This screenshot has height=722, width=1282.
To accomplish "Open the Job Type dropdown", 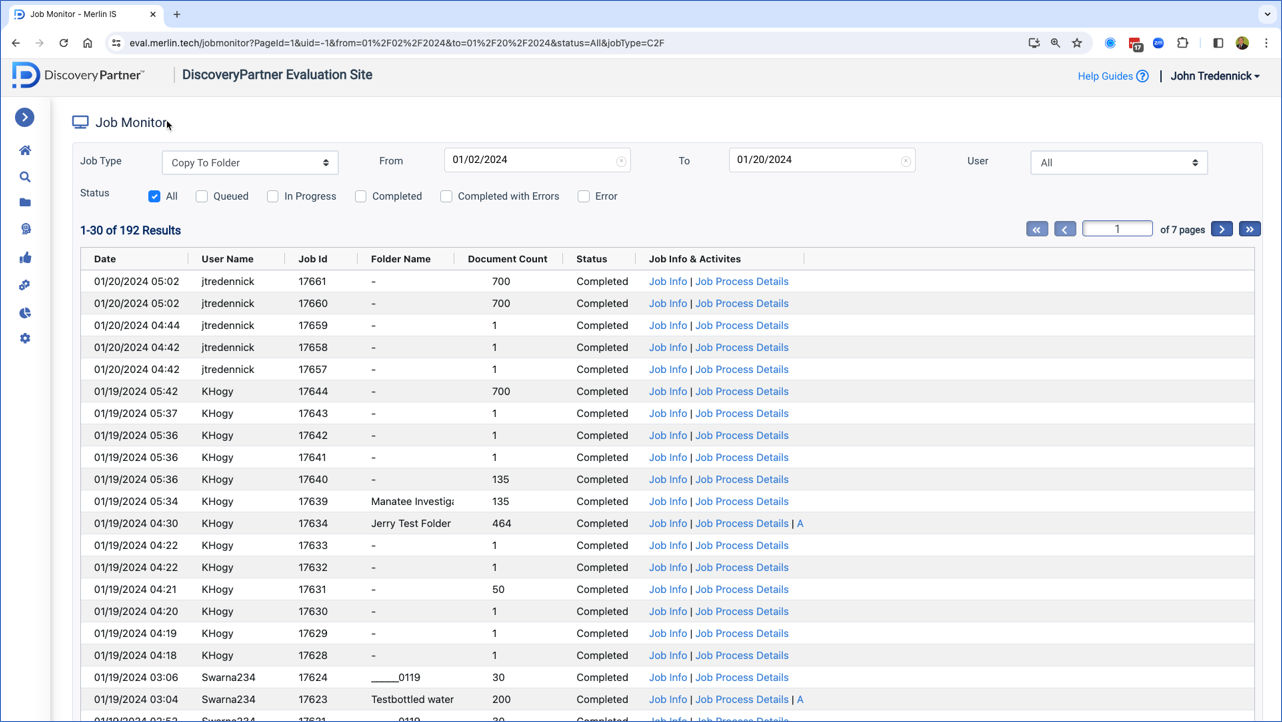I will click(x=250, y=163).
